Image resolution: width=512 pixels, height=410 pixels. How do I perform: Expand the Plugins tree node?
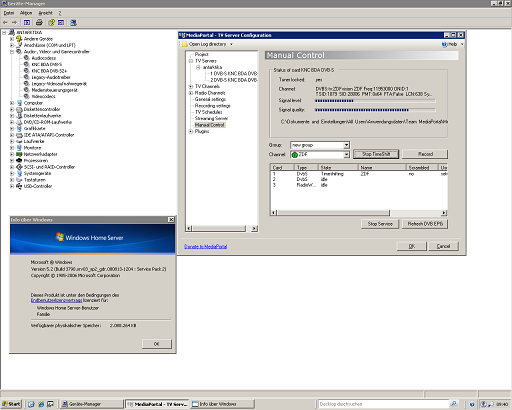pos(191,132)
